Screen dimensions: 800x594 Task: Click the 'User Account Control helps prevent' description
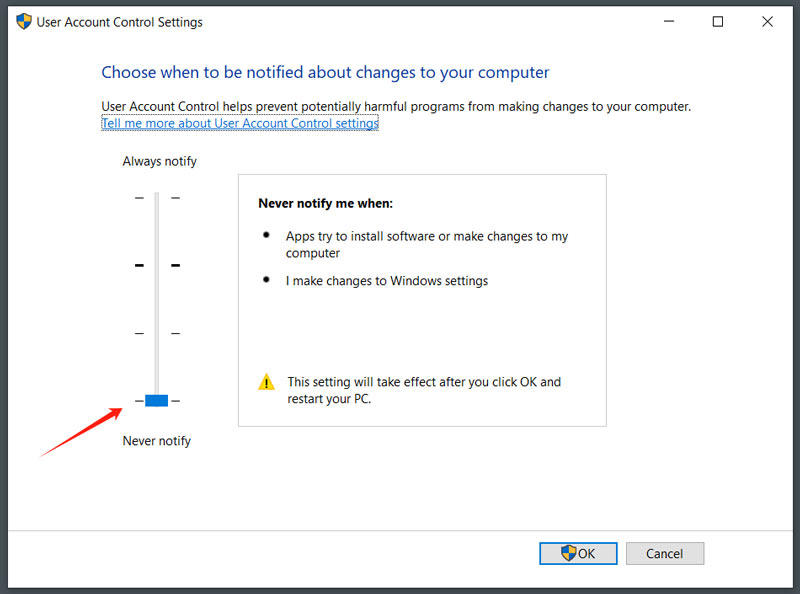396,107
